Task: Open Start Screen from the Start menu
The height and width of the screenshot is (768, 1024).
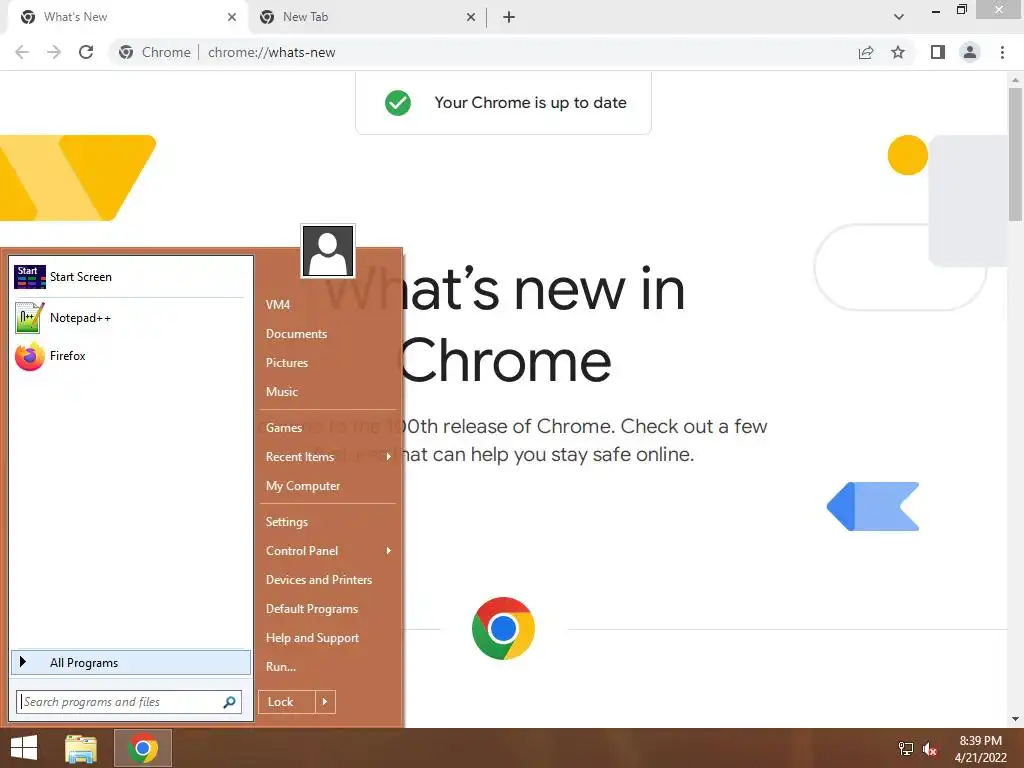Action: click(129, 277)
